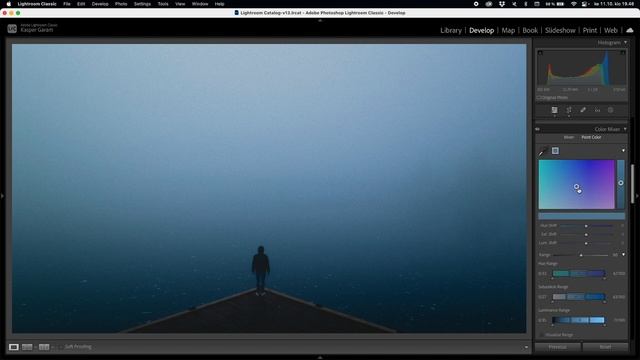Click the Reset button
640x360 pixels.
pos(605,347)
